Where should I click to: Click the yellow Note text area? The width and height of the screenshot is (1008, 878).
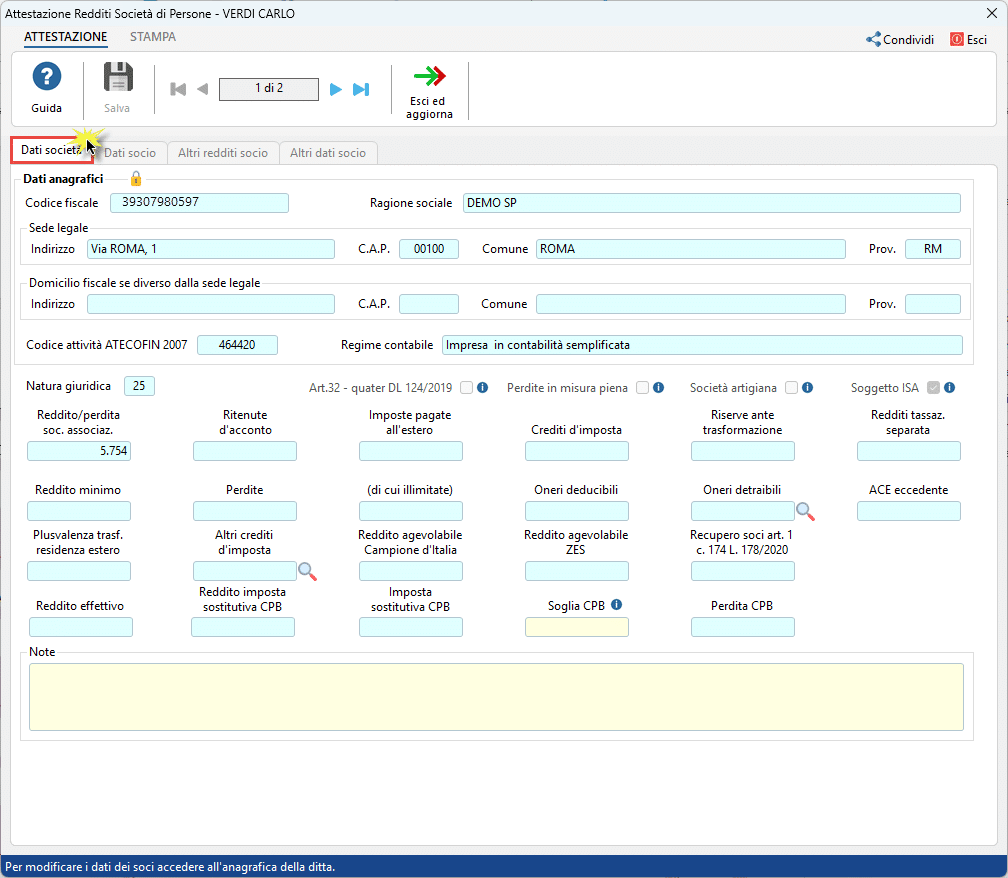click(x=496, y=696)
